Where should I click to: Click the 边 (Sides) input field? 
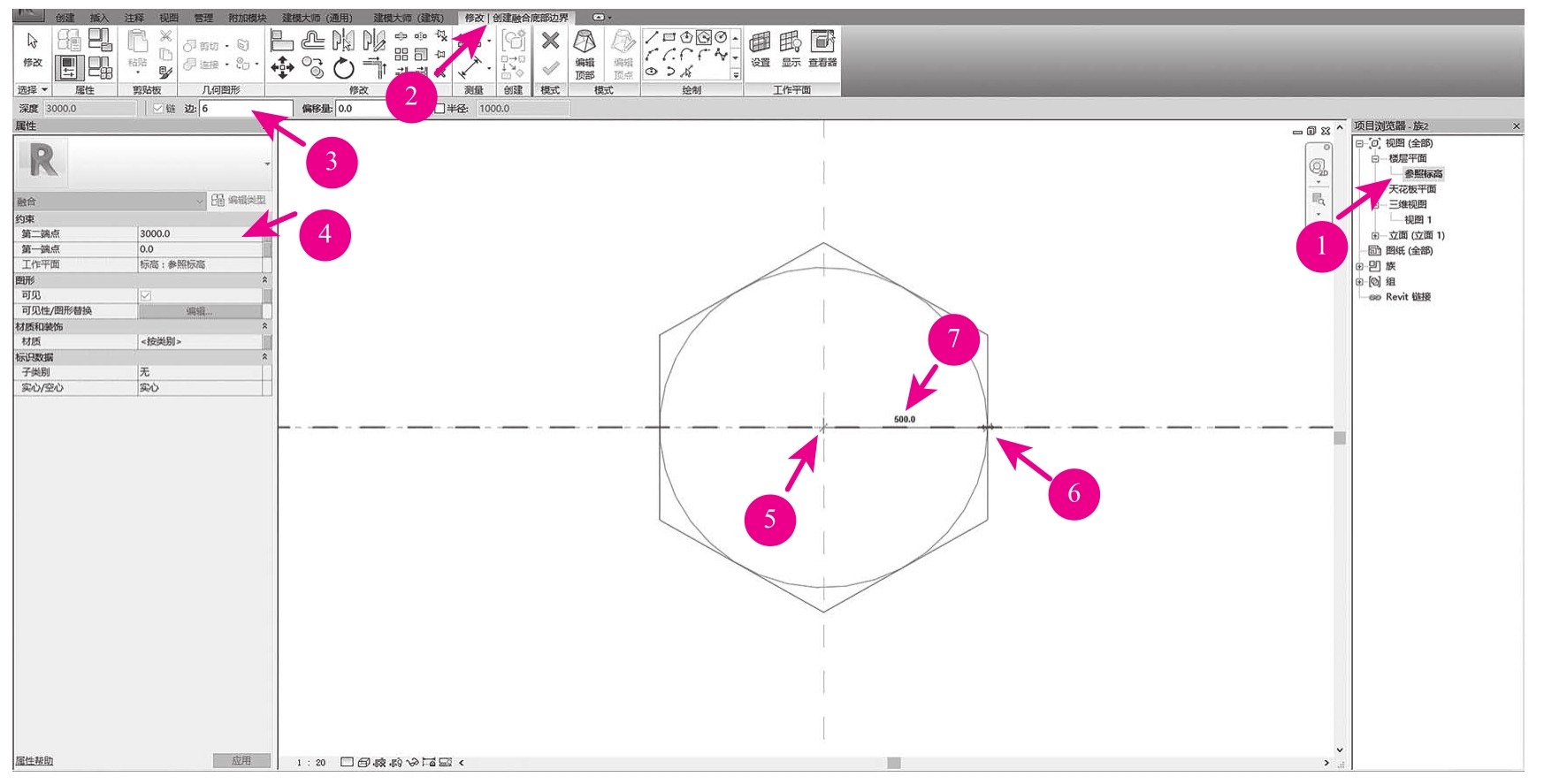click(x=246, y=109)
